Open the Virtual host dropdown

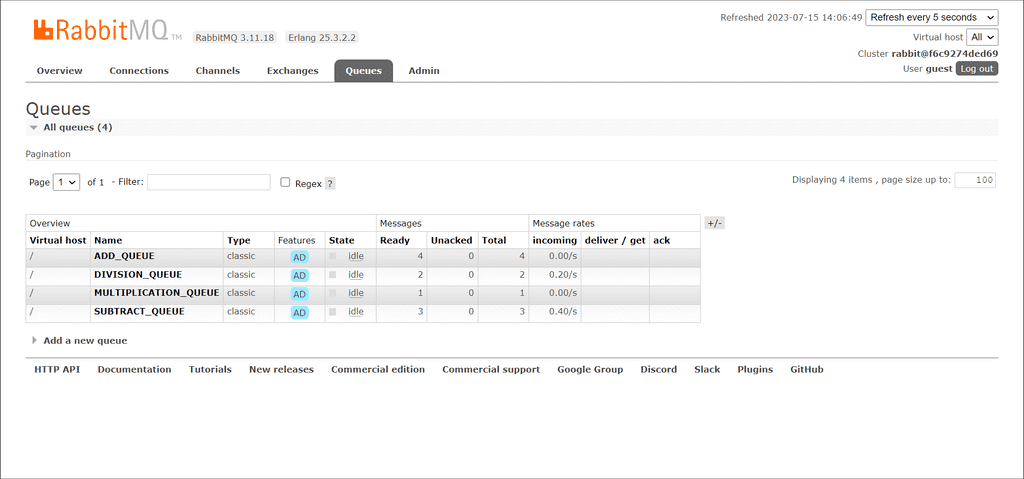coord(981,36)
